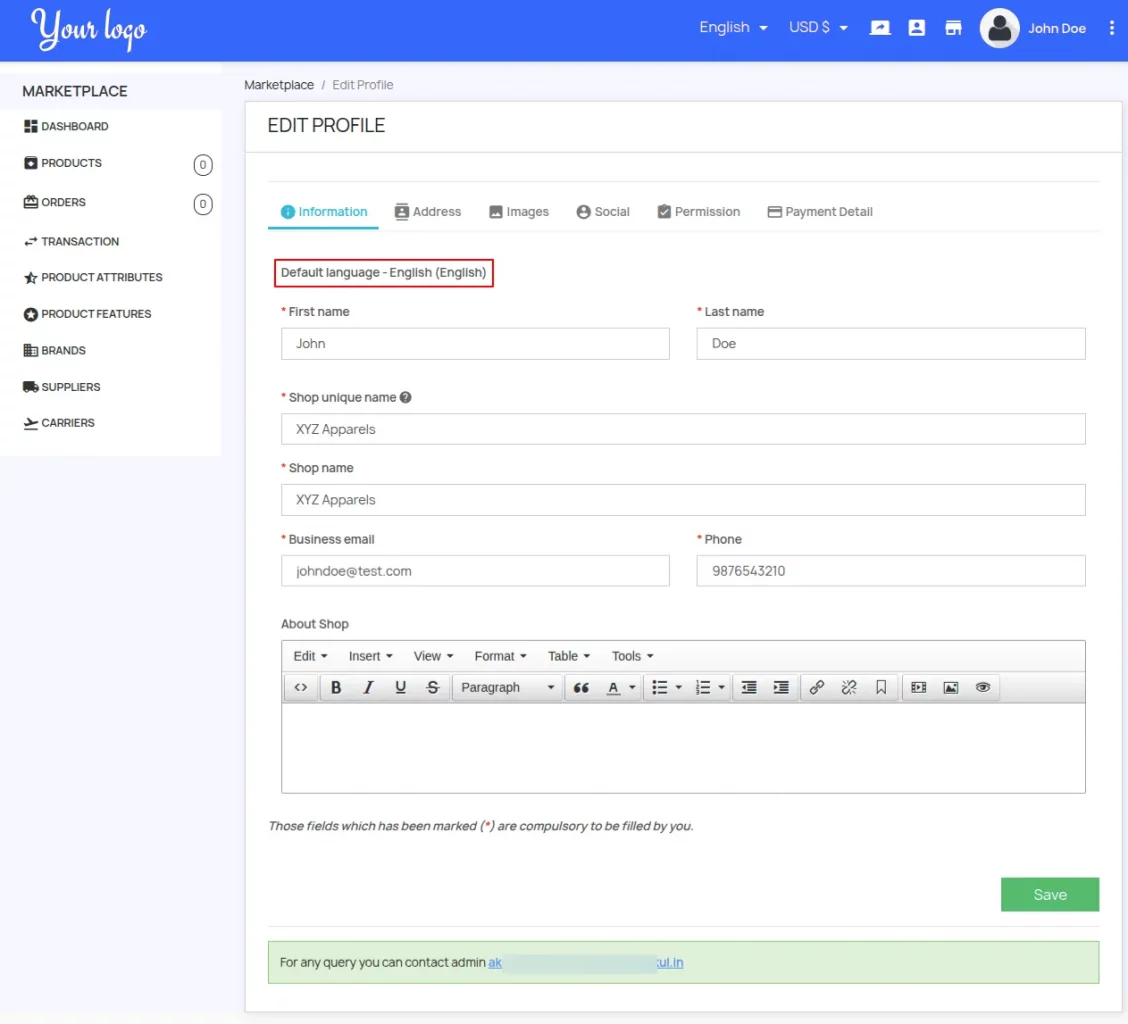This screenshot has height=1024, width=1128.
Task: Expand the Paragraph format dropdown
Action: click(x=507, y=687)
